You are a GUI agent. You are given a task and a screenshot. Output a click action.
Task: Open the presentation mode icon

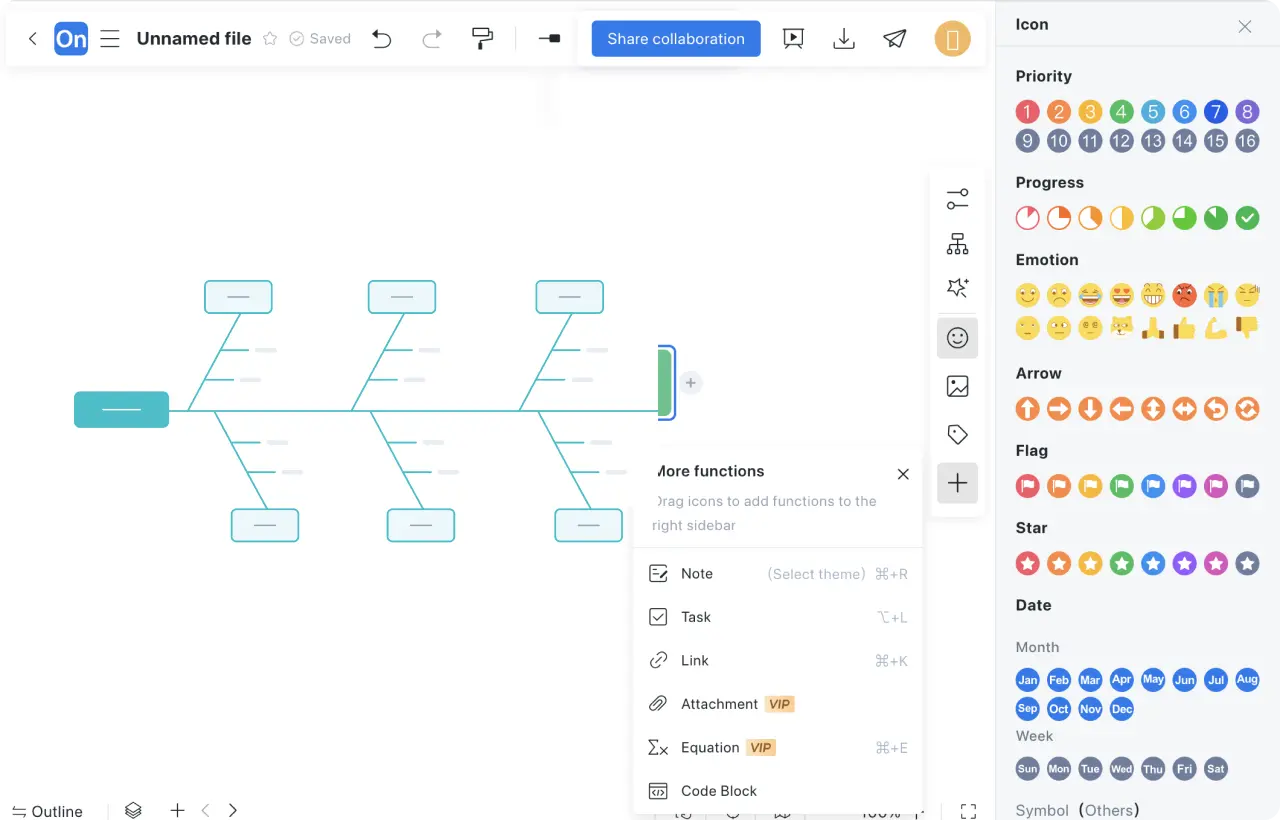793,39
